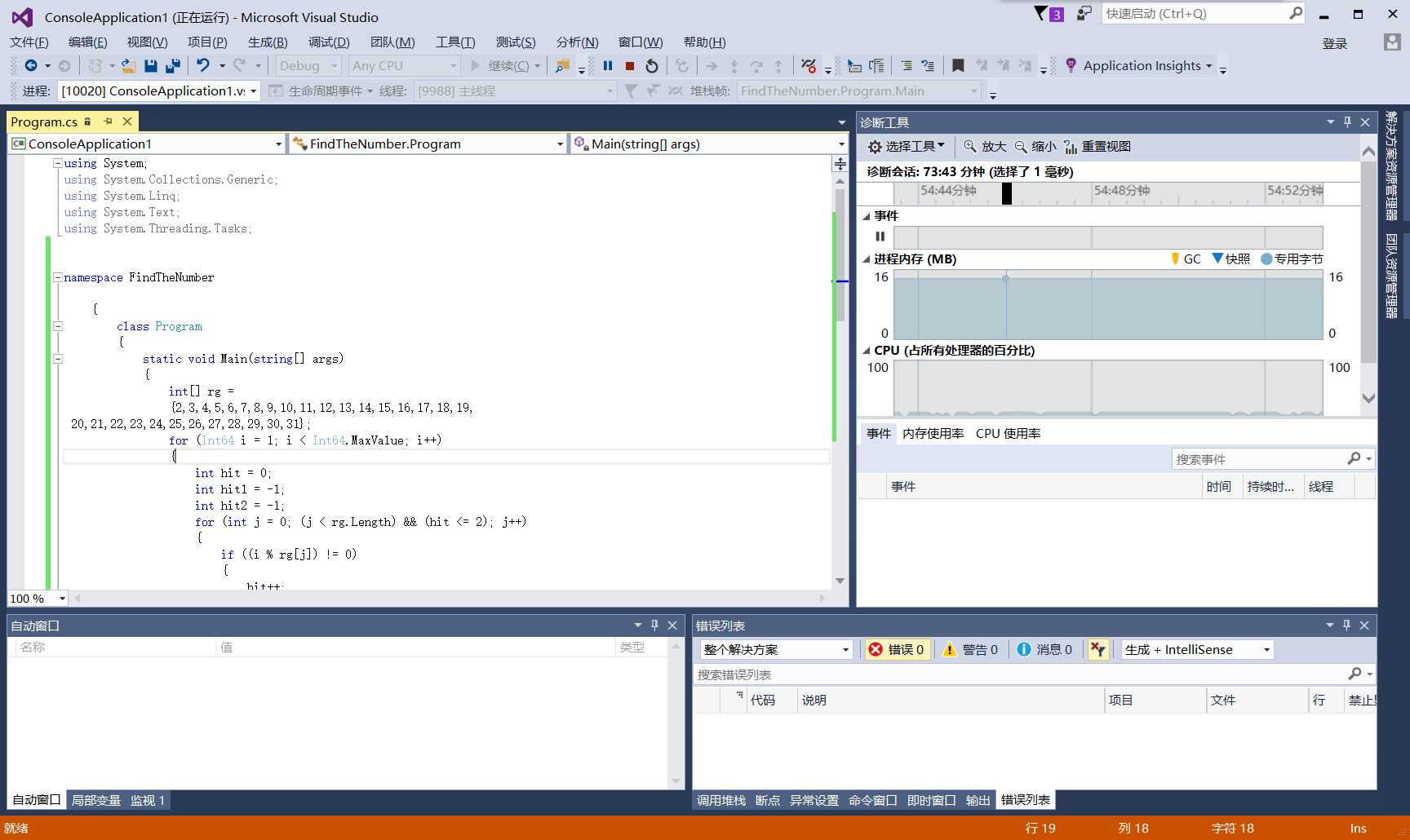Zoom out the diagnostics timeline with 缩小
1410x840 pixels.
click(x=1035, y=147)
